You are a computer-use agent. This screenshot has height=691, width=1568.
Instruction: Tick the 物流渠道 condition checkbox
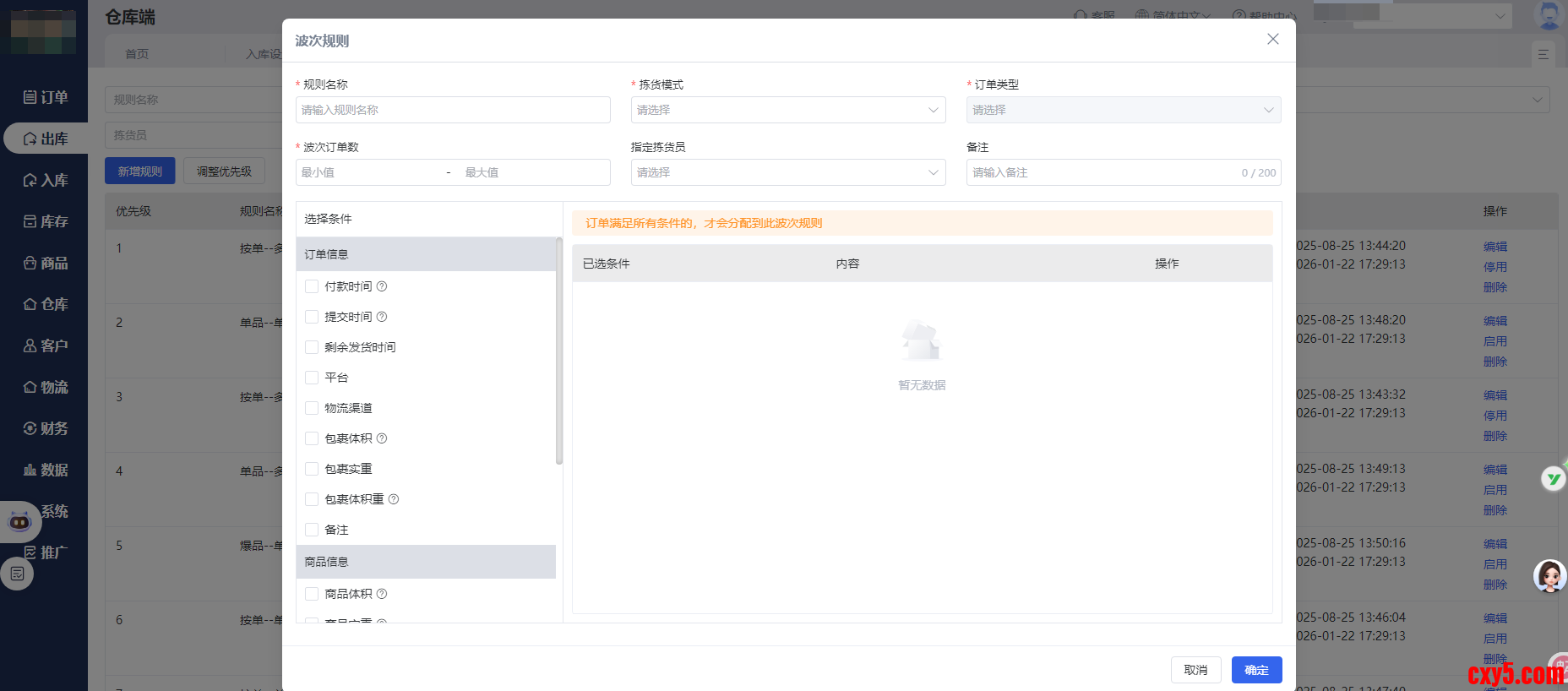coord(312,408)
